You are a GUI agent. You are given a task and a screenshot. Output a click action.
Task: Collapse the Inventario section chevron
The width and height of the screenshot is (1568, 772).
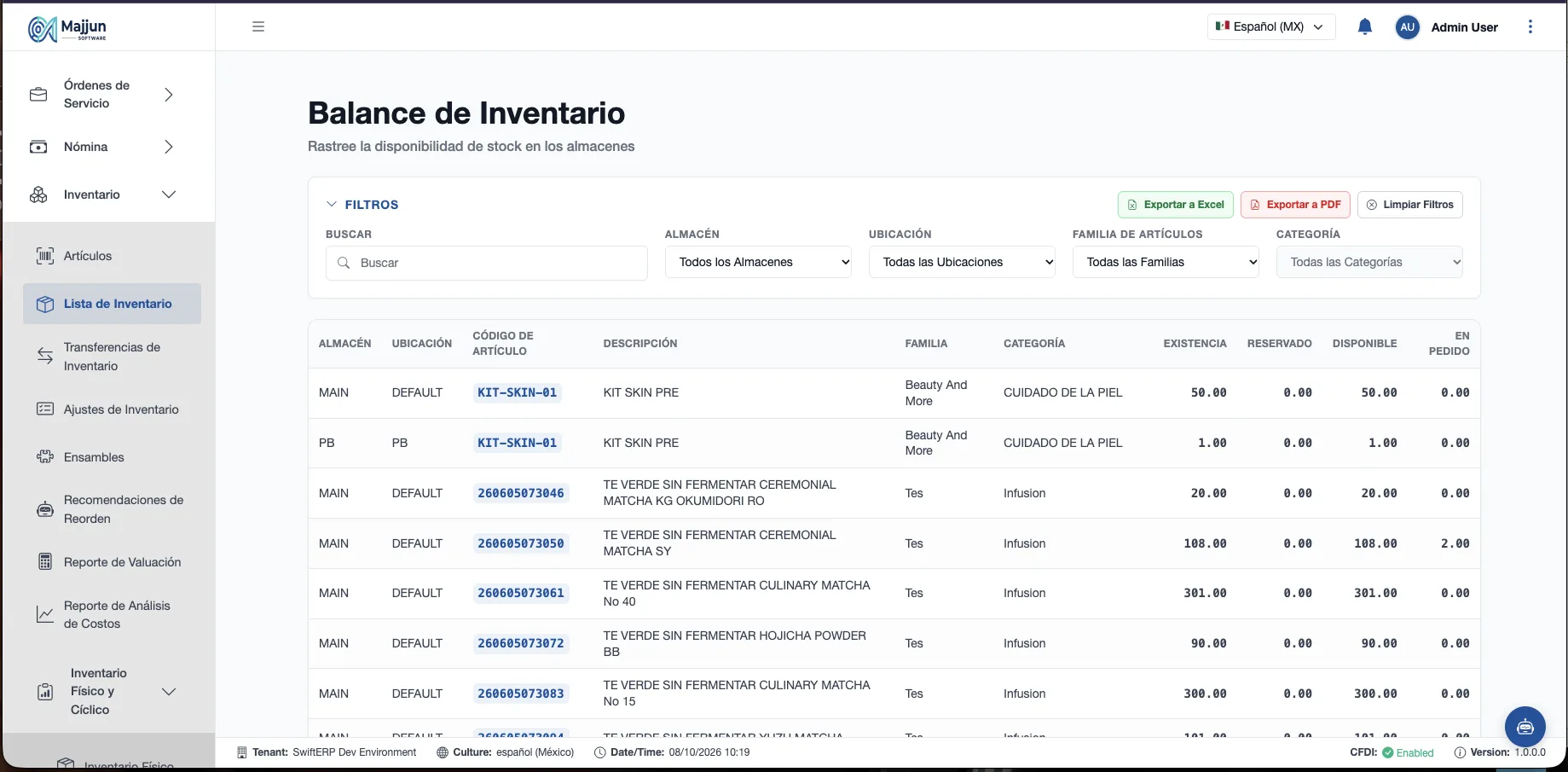[169, 194]
